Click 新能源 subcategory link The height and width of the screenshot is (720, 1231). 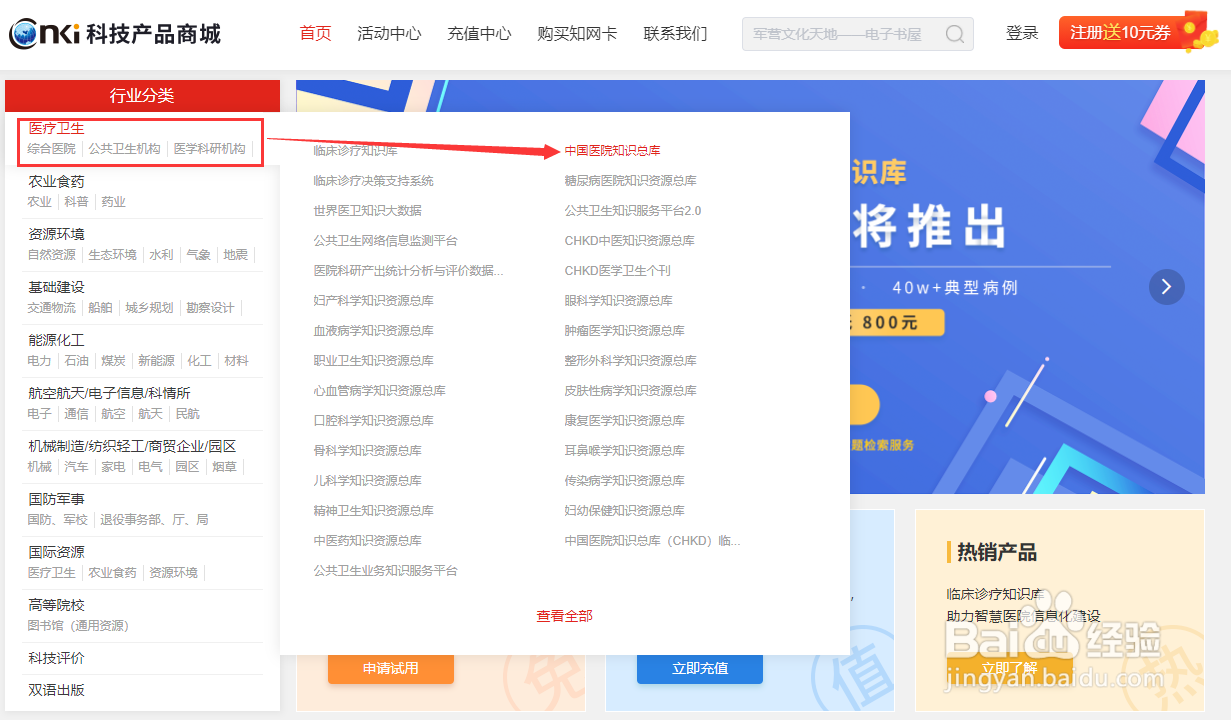tap(156, 360)
